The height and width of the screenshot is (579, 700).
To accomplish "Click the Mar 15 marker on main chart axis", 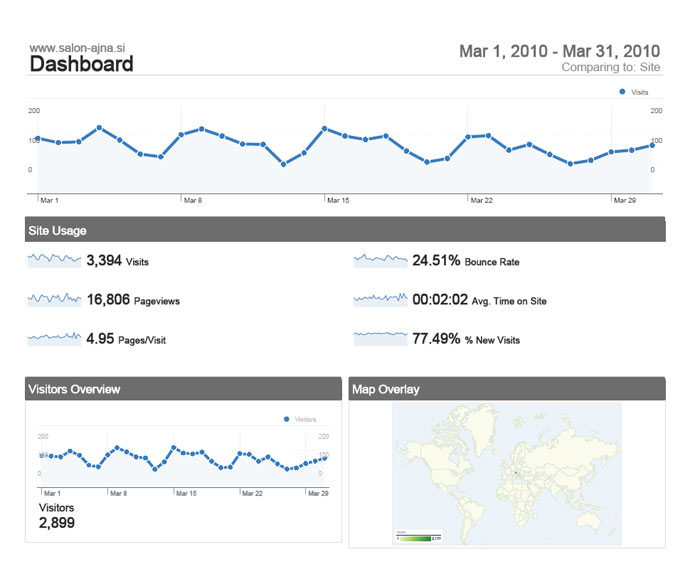I will pos(338,200).
